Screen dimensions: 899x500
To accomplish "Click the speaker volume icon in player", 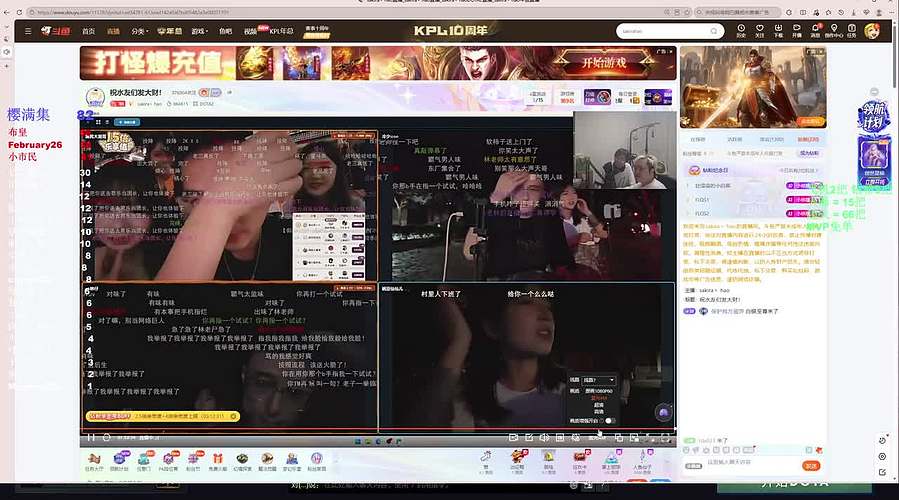I will pos(544,438).
